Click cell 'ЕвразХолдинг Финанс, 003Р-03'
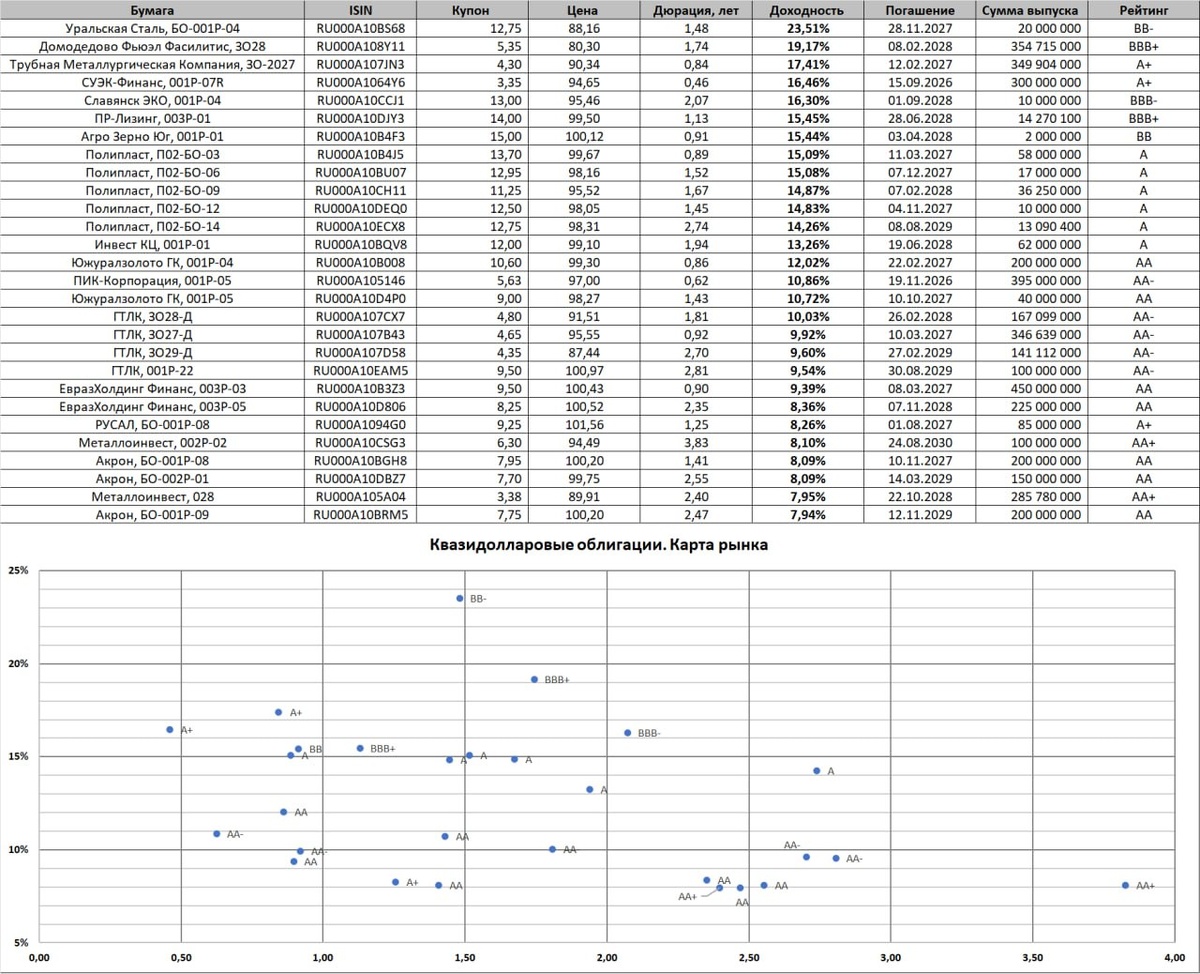1200x974 pixels. pos(152,388)
